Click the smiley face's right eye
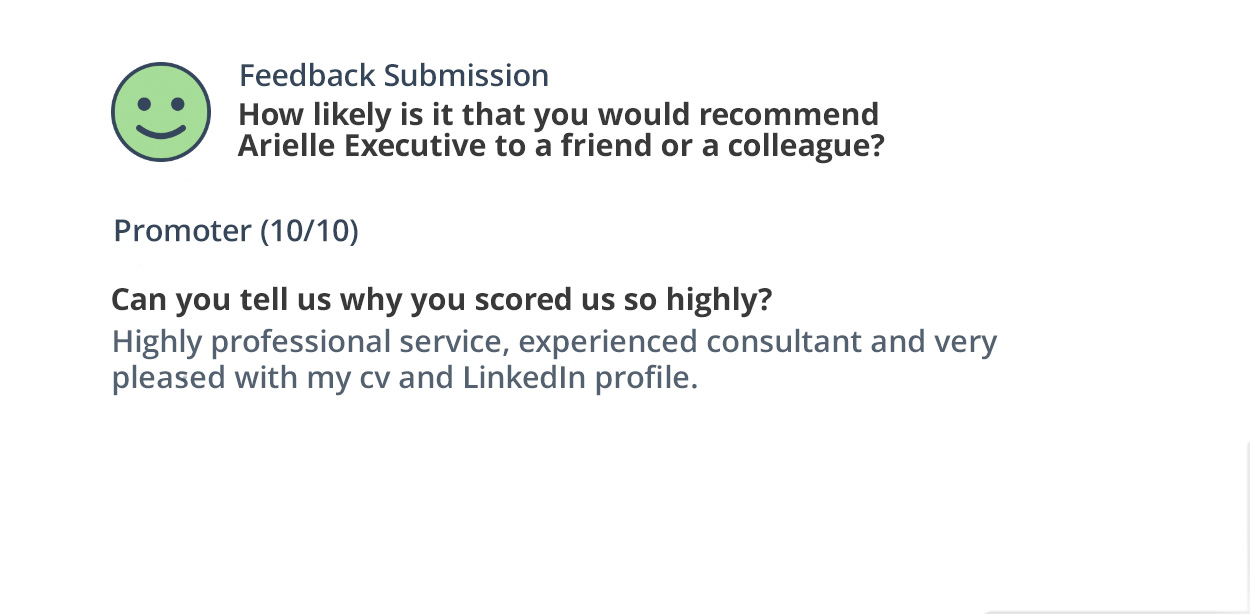Image resolution: width=1250 pixels, height=614 pixels. pos(177,103)
